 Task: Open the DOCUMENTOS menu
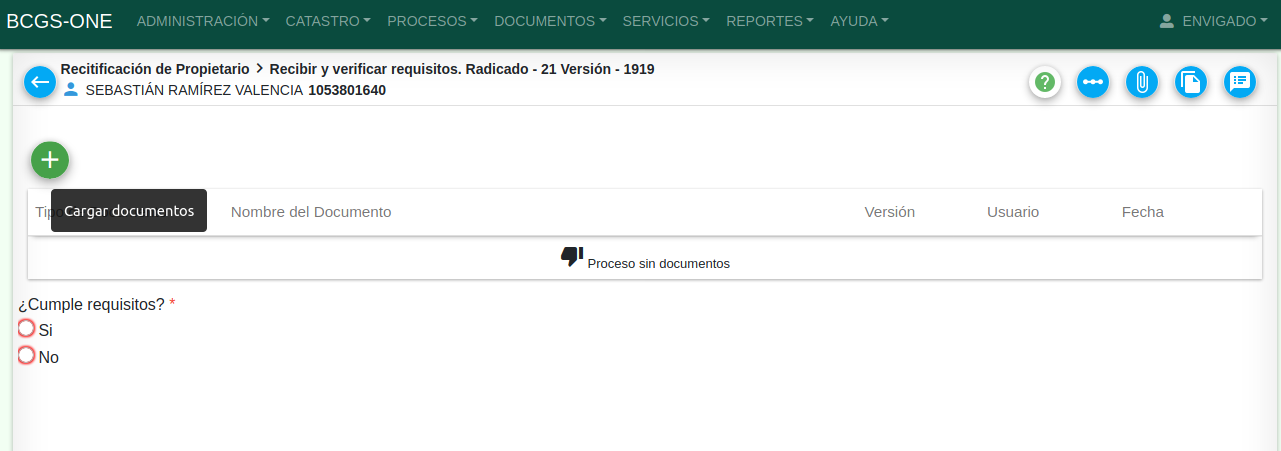pos(550,21)
